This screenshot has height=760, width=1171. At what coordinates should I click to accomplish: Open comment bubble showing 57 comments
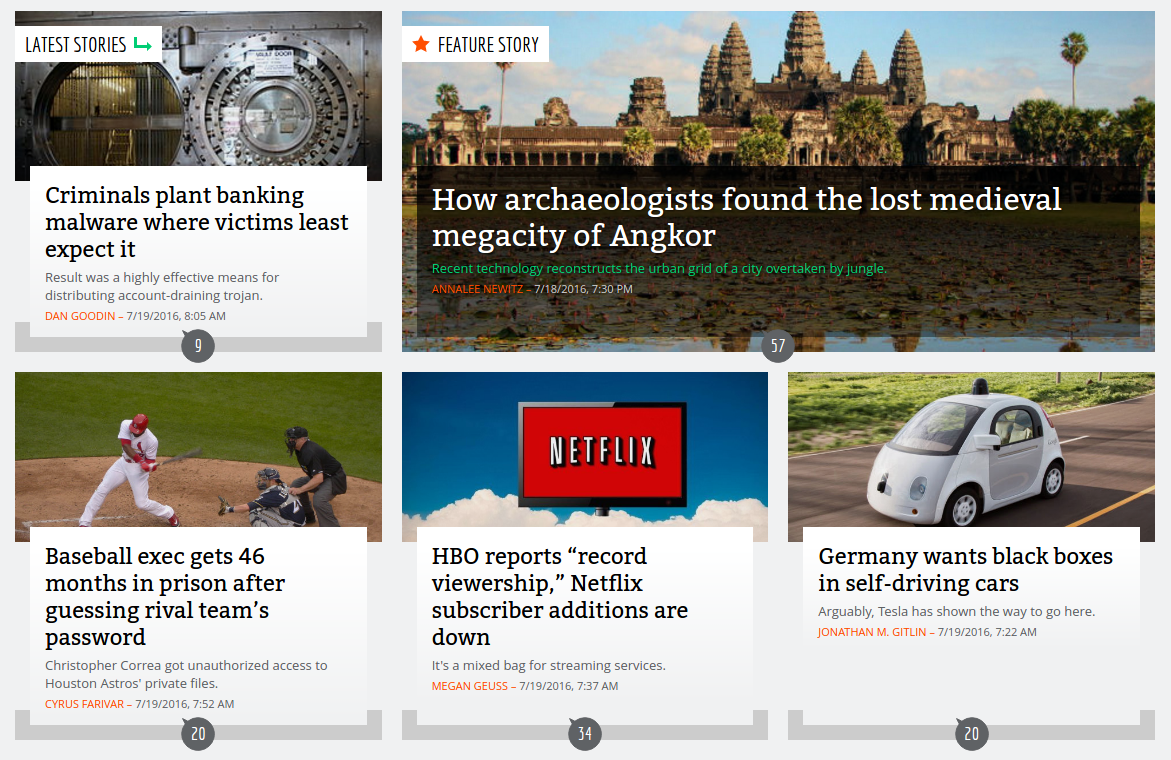point(777,346)
